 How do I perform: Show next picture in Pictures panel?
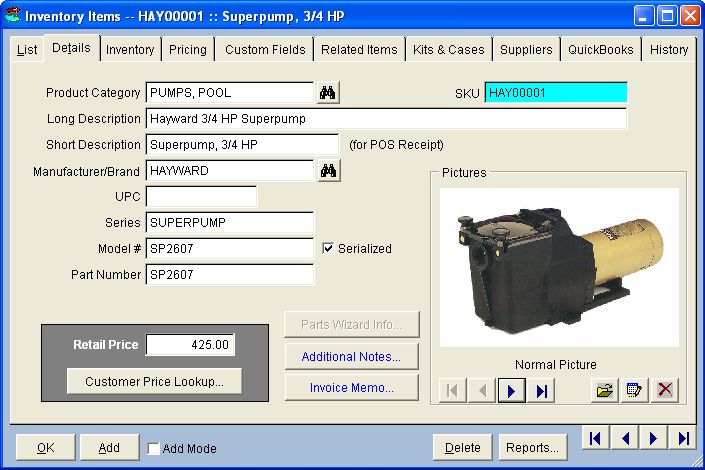511,390
